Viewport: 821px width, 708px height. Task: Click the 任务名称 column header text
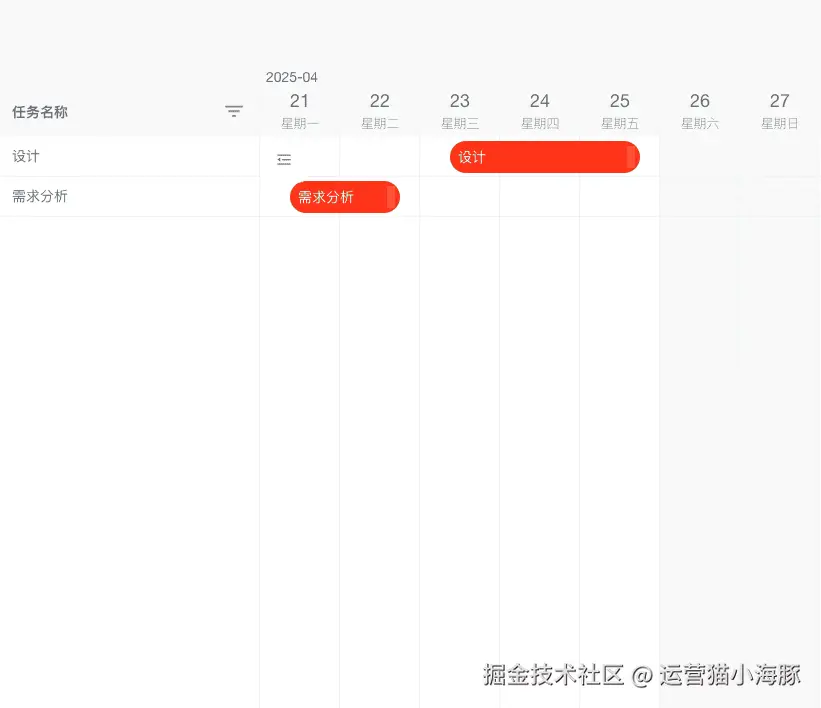[x=40, y=112]
